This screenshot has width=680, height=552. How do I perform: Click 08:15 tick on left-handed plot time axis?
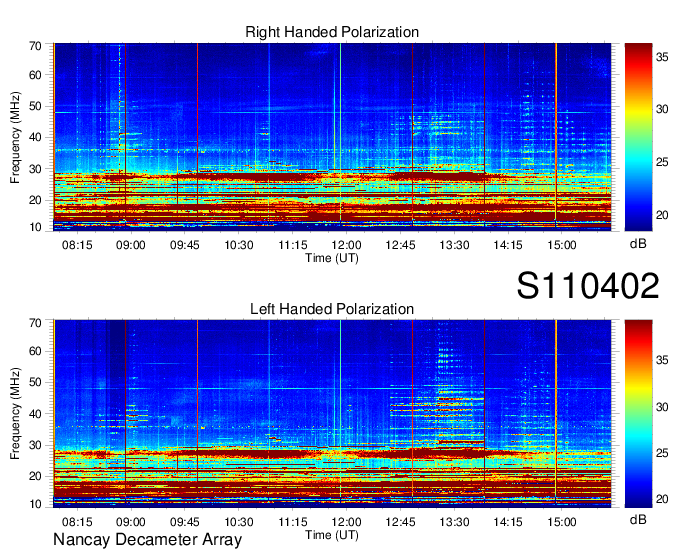point(77,522)
